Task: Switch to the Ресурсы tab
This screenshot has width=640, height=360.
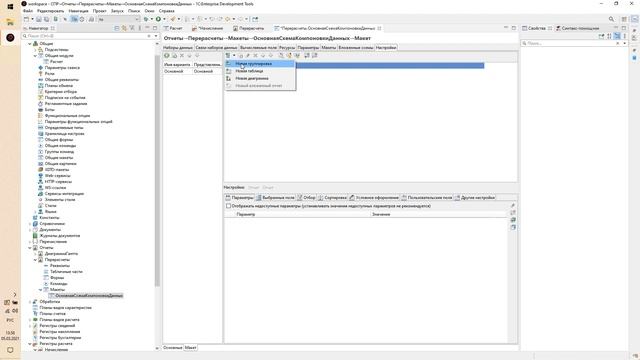Action: 287,48
